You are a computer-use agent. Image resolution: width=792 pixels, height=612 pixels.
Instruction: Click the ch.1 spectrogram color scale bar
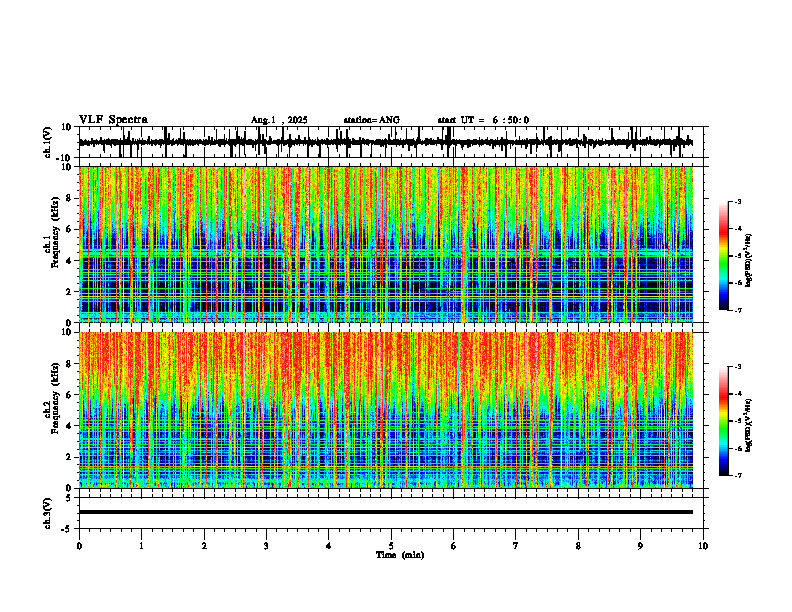723,256
